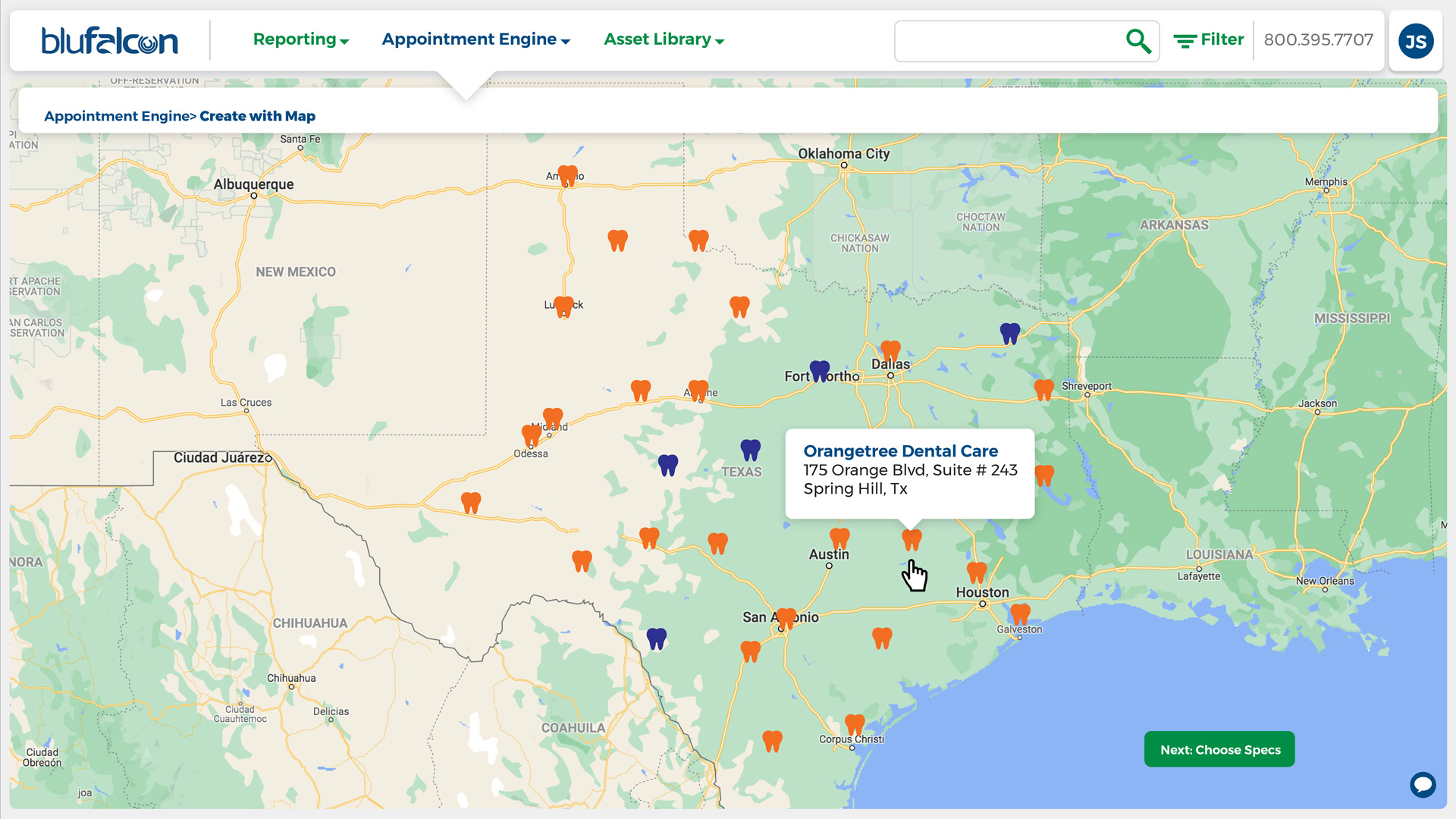
Task: Click the Next: Choose Specs button
Action: pos(1219,749)
